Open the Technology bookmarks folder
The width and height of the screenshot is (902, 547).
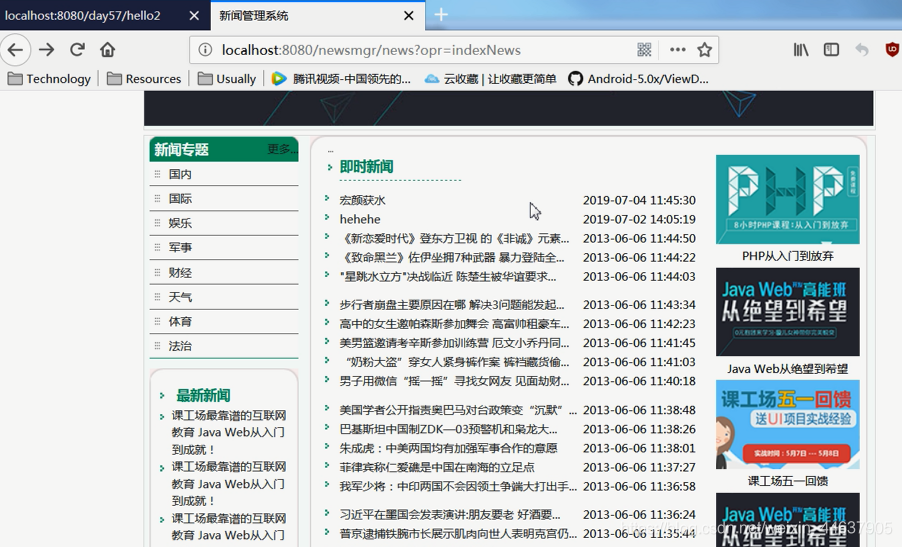49,79
